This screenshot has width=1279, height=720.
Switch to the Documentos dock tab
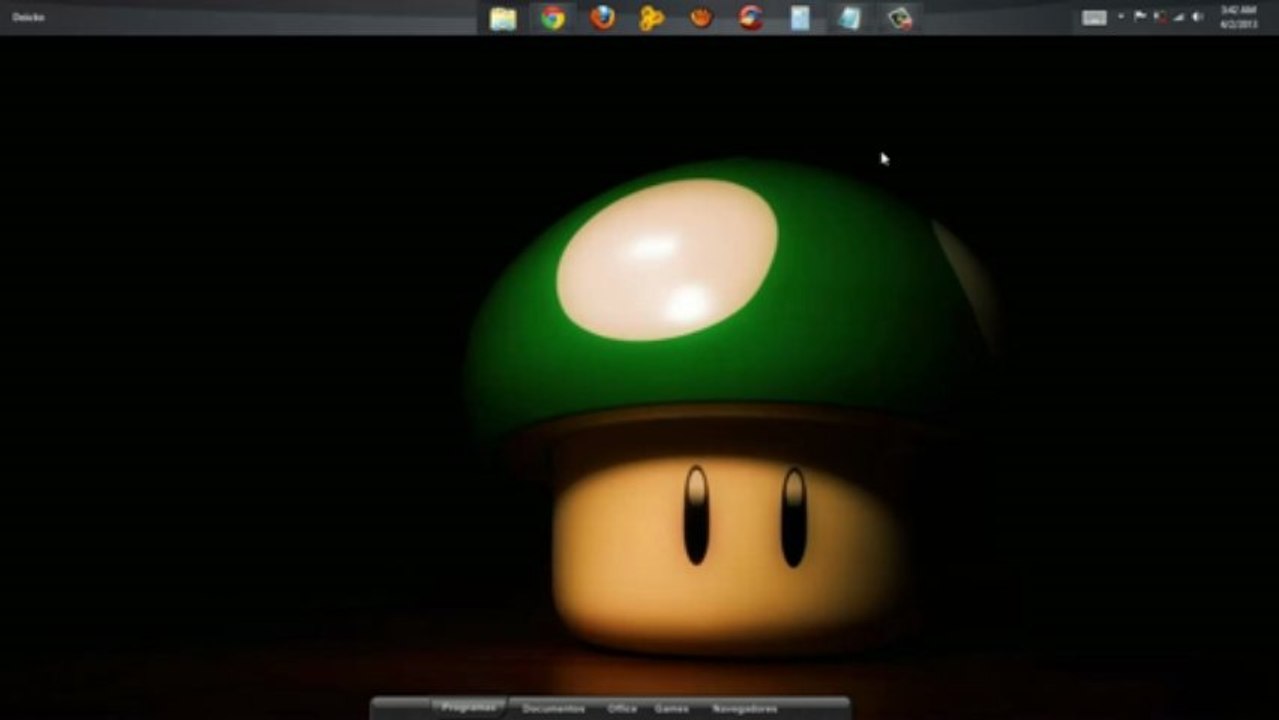[x=553, y=708]
